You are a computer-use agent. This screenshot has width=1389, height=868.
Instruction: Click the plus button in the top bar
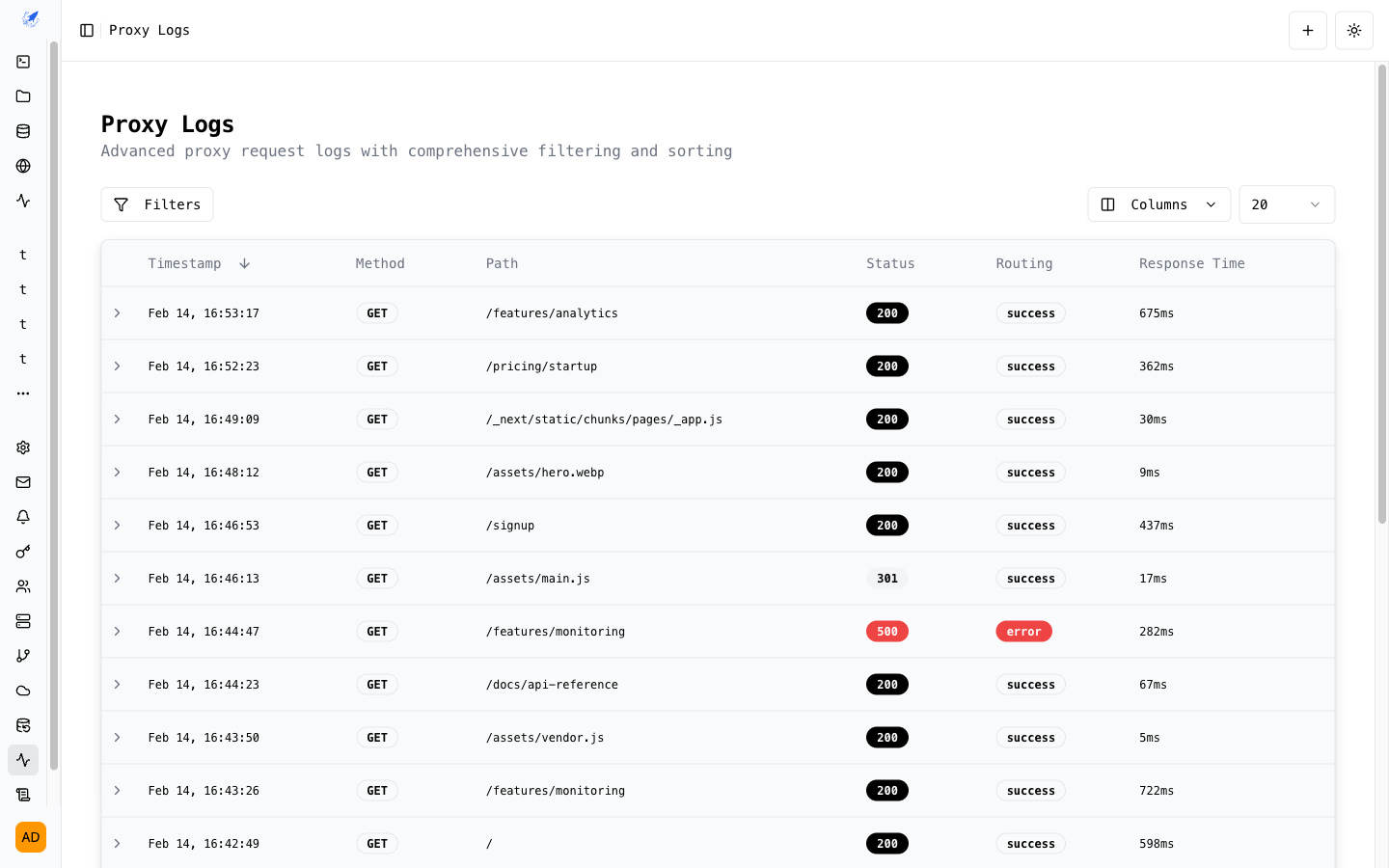click(x=1308, y=30)
